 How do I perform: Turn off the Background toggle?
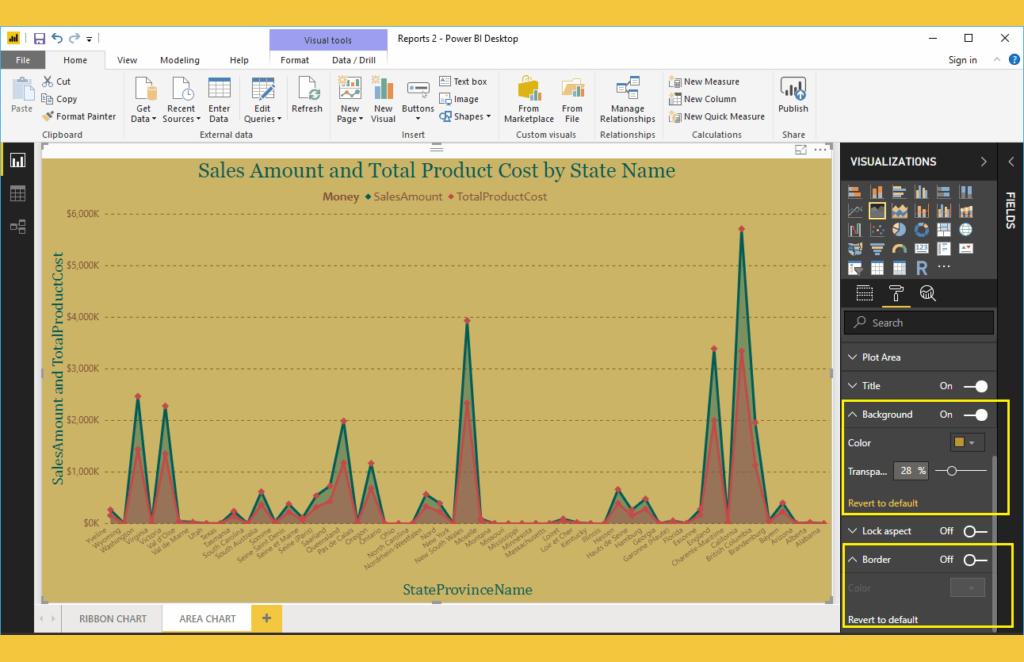(x=975, y=414)
